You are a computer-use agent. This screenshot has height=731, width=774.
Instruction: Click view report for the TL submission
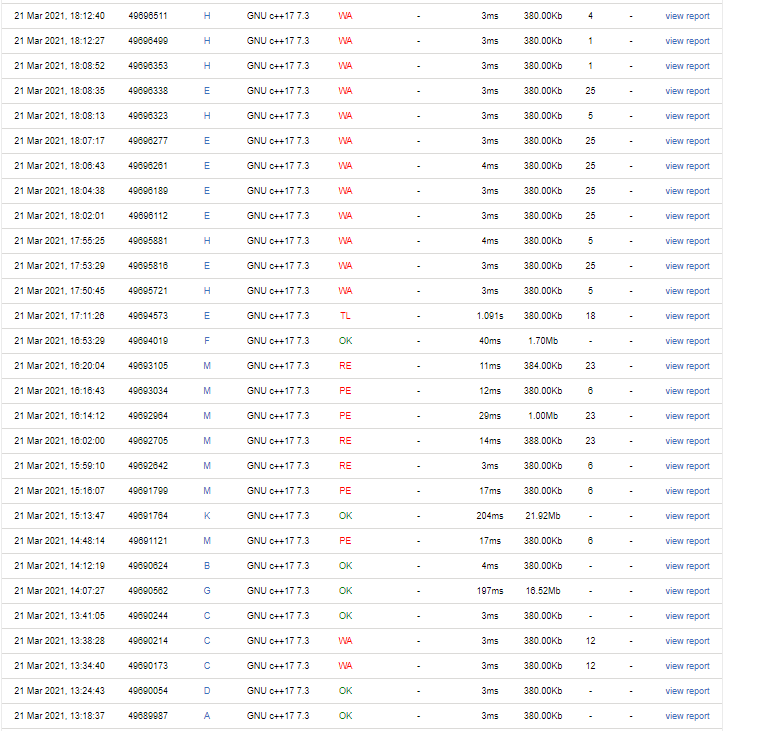(x=687, y=316)
